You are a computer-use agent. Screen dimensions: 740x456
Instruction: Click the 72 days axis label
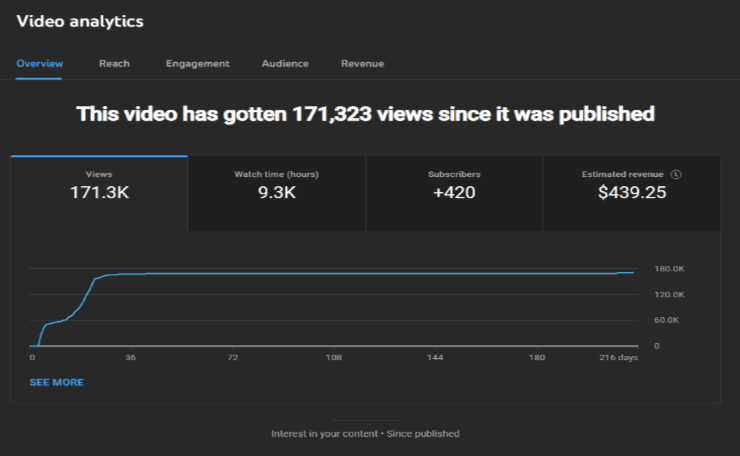[232, 357]
